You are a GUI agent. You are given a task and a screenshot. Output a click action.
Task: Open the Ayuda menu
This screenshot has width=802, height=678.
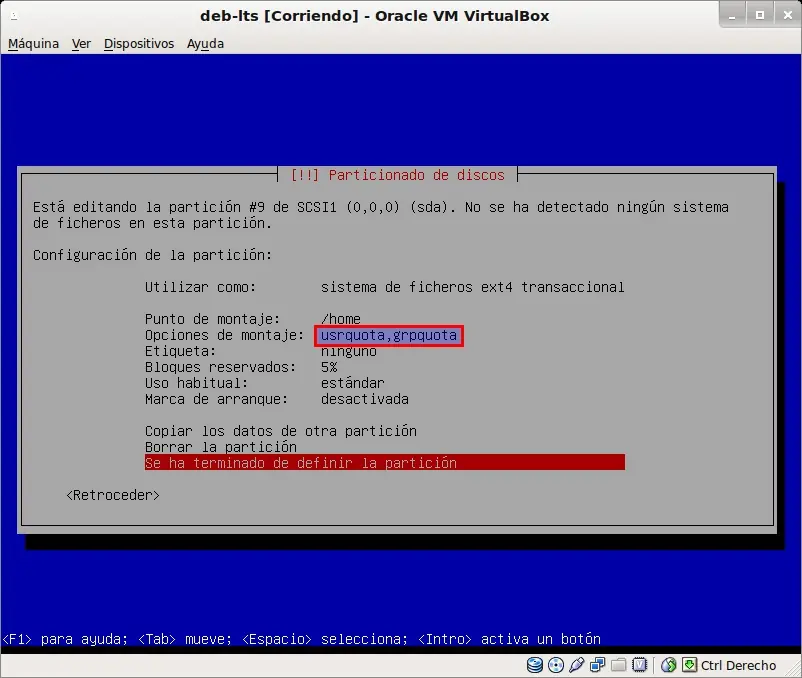click(x=205, y=44)
